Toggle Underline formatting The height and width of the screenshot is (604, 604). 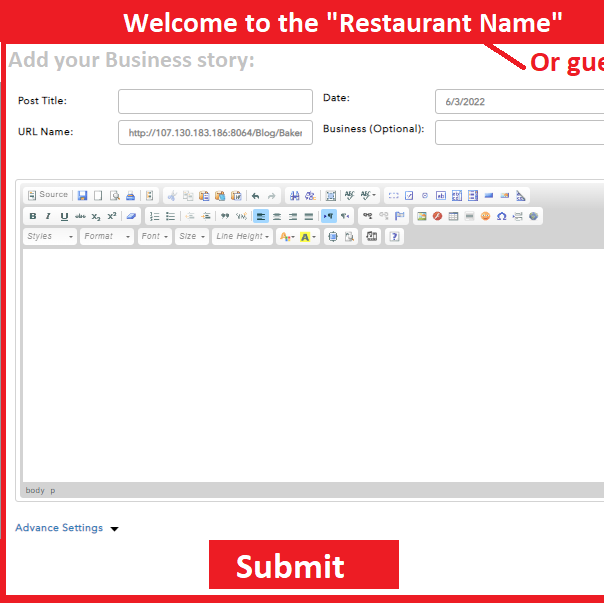pyautogui.click(x=64, y=216)
